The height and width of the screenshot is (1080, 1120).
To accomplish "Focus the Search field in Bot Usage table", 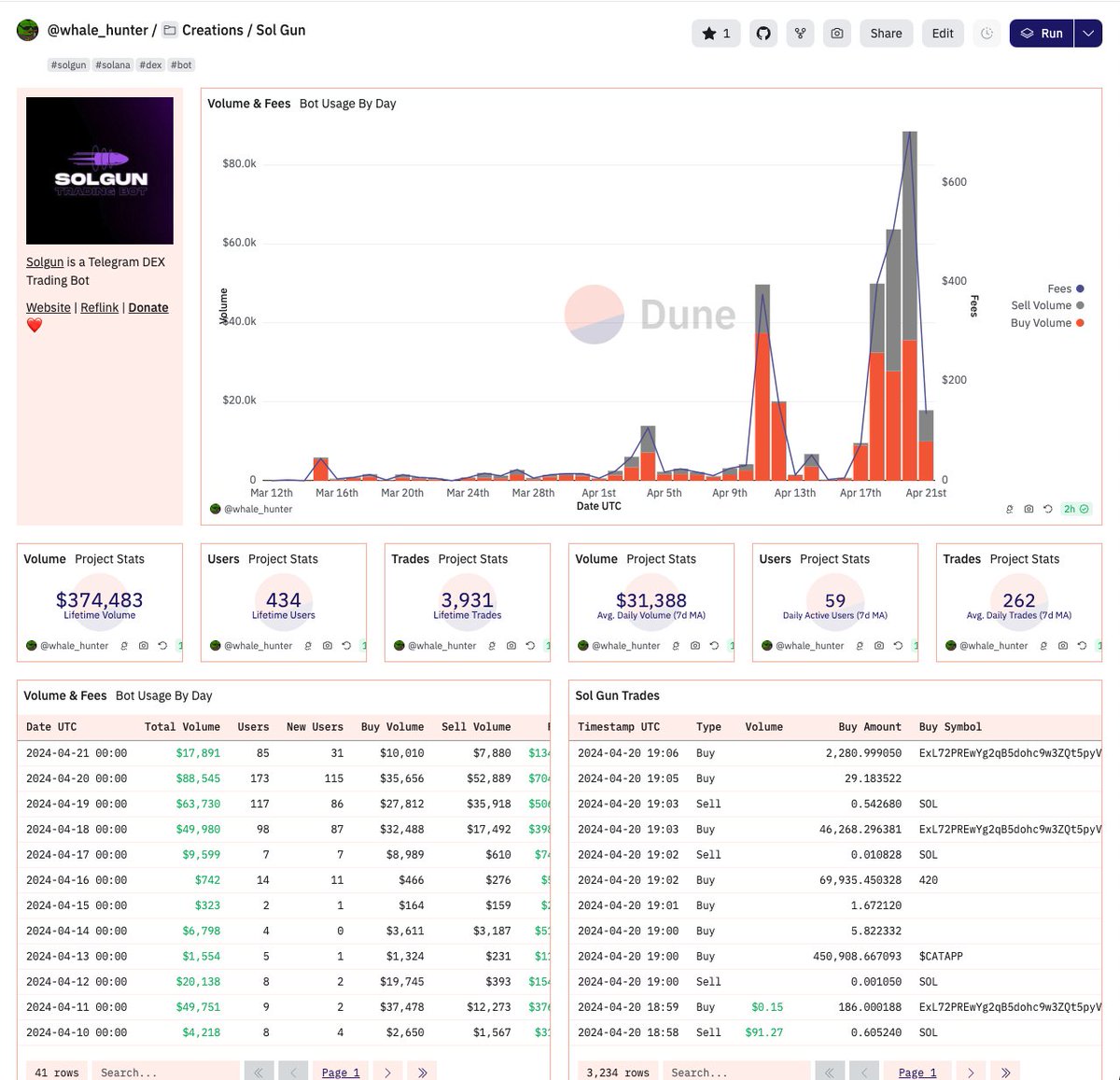I will coord(166,1073).
